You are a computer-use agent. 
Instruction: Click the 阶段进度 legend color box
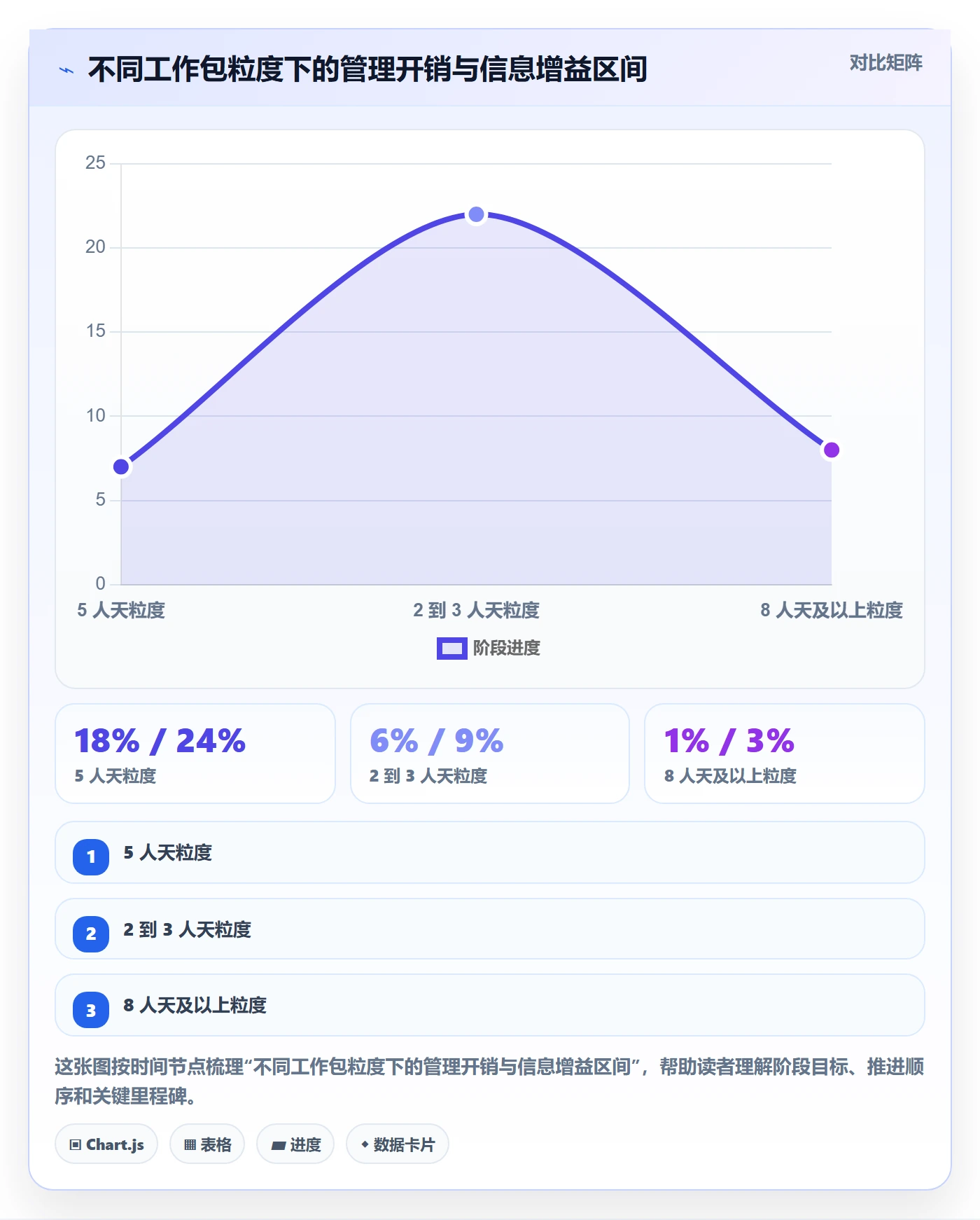tap(451, 649)
